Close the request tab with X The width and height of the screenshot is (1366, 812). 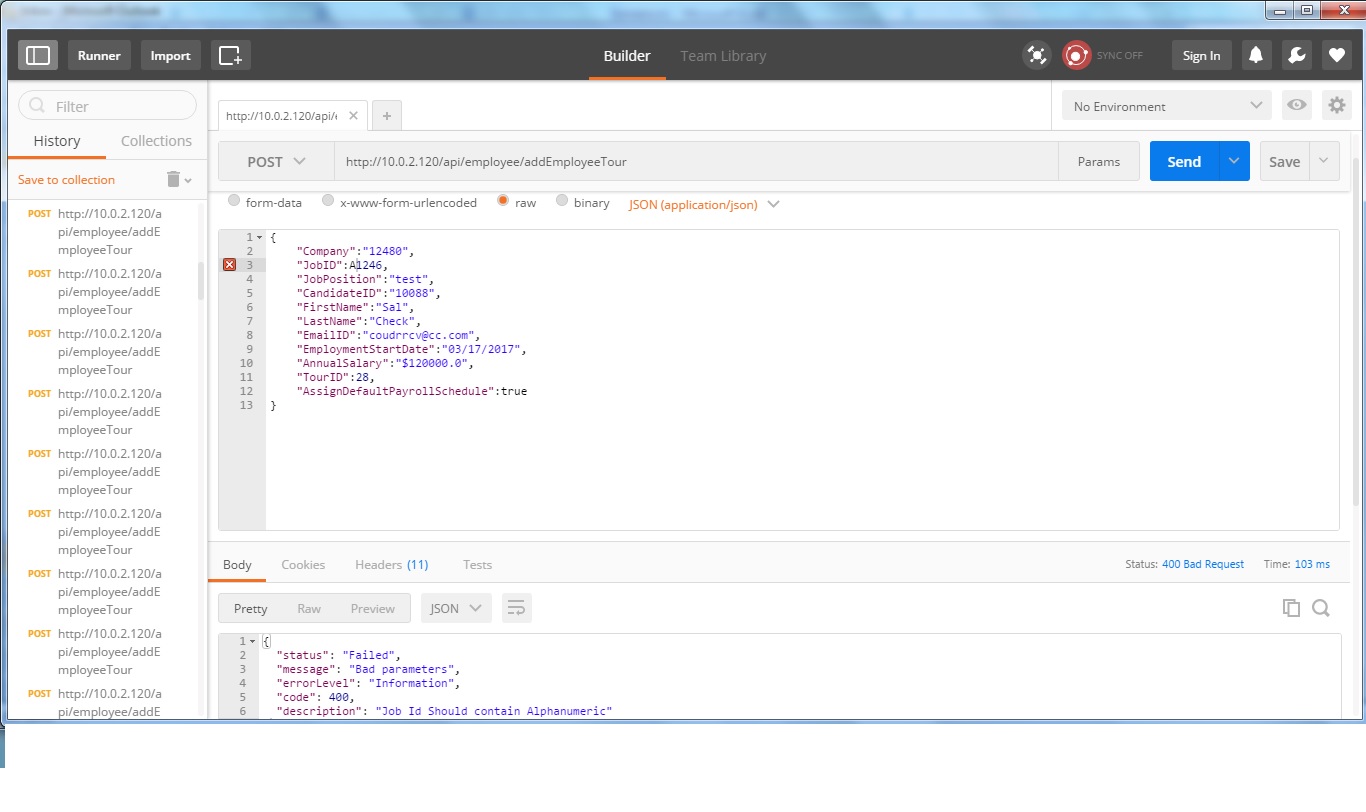[x=353, y=115]
